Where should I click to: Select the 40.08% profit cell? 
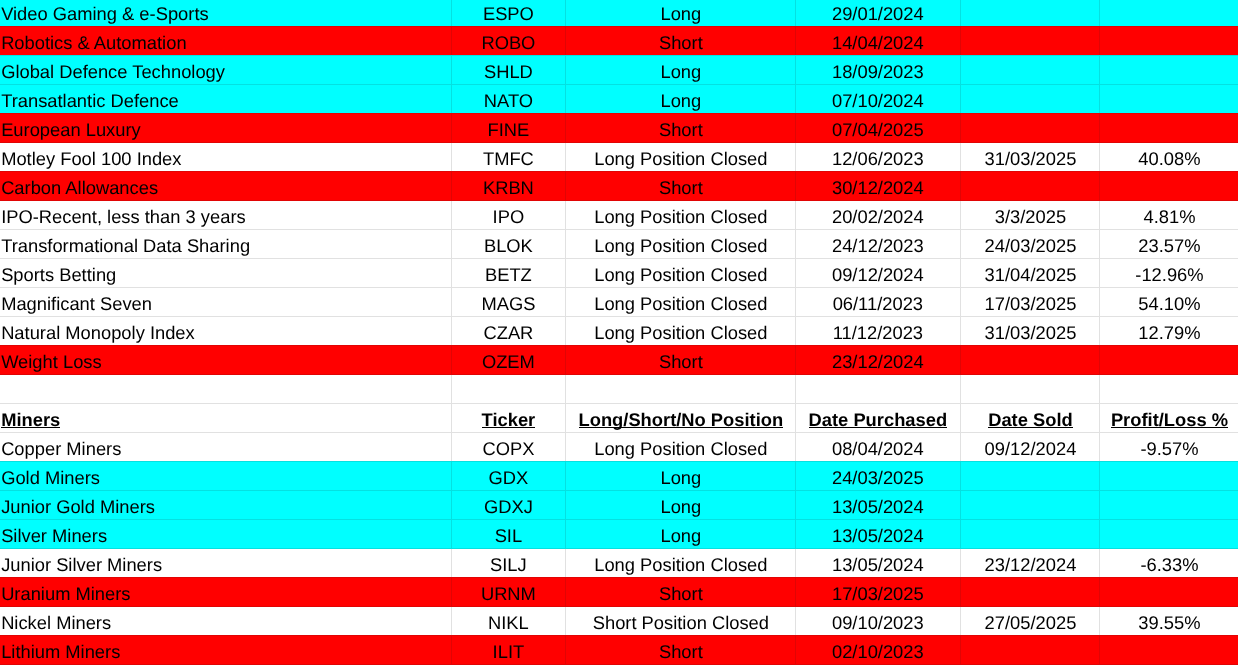click(1168, 159)
